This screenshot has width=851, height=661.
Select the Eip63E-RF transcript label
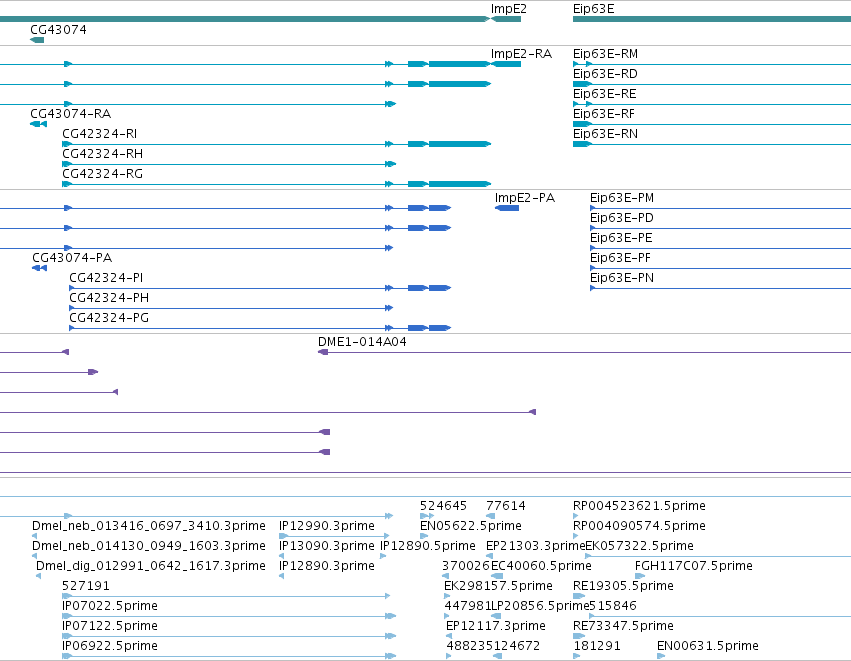click(604, 114)
